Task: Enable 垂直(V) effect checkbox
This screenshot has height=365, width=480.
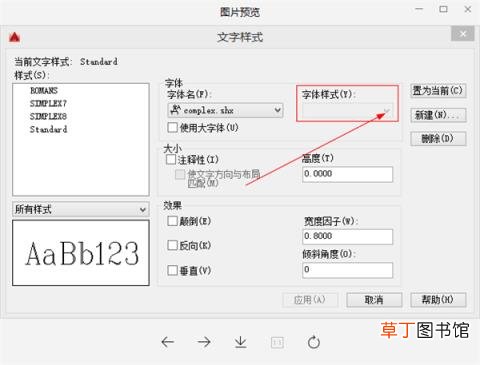Action: pos(172,270)
